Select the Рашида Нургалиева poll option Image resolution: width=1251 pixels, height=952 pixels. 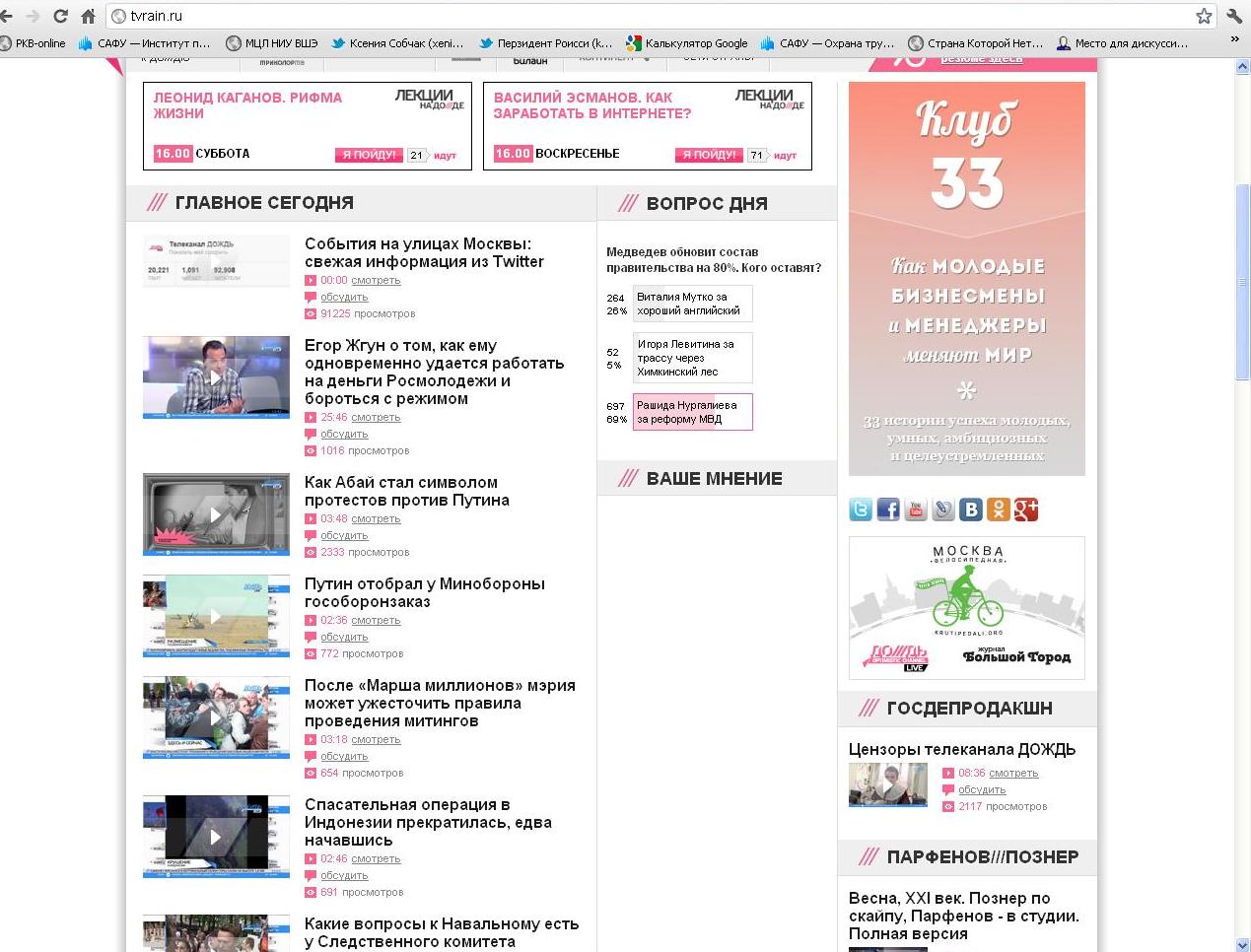coord(692,412)
